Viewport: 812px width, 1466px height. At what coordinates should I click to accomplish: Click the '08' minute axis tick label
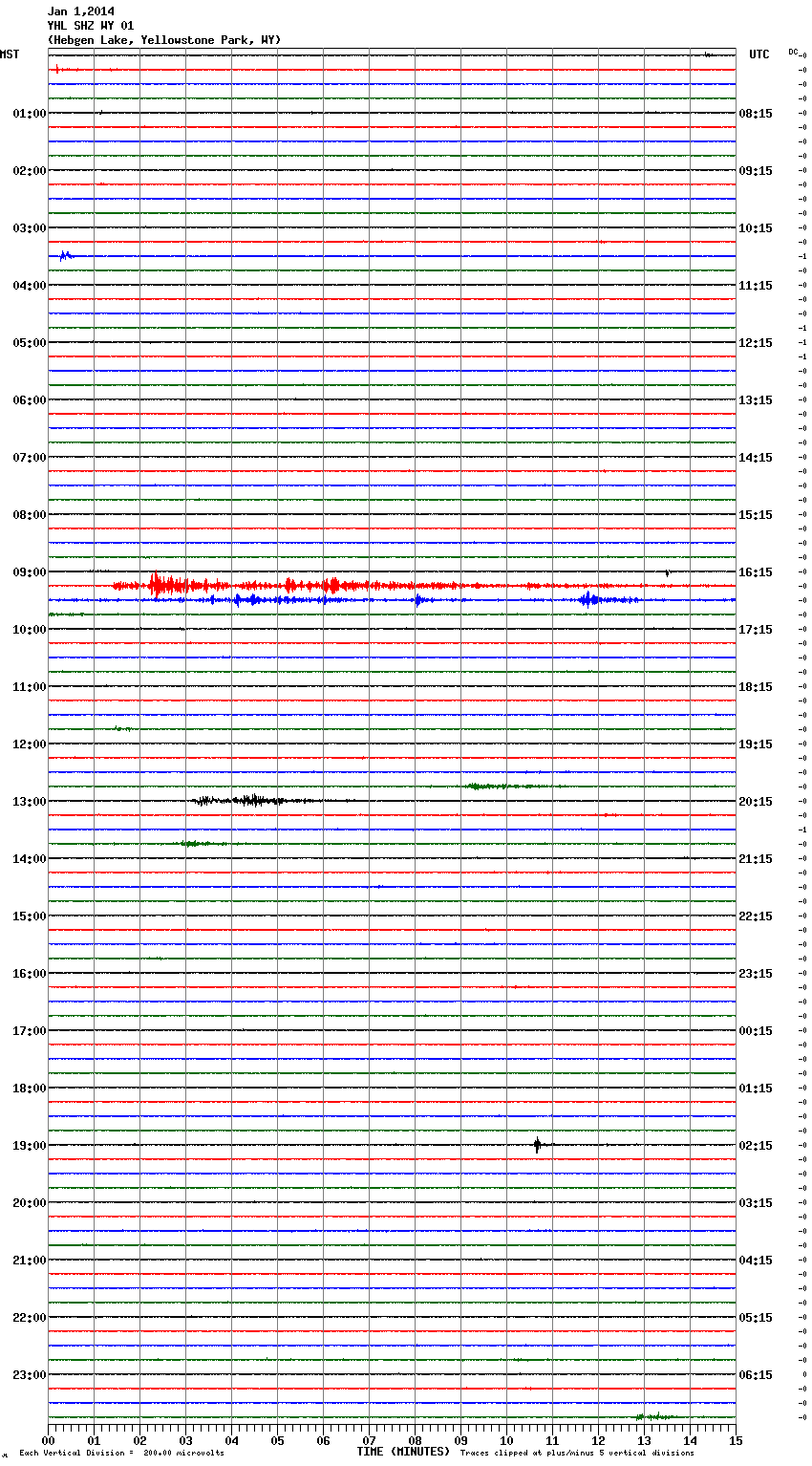[x=416, y=1440]
